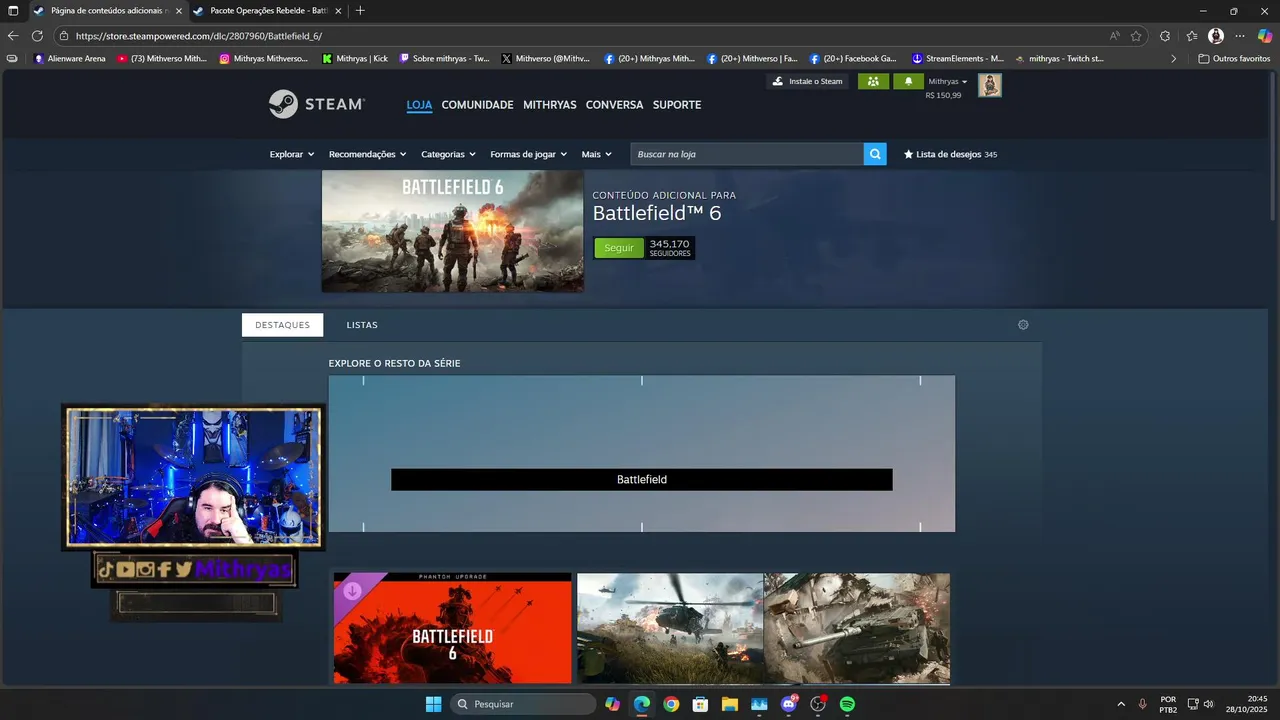
Task: Expand the Explorar store menu
Action: pos(292,154)
